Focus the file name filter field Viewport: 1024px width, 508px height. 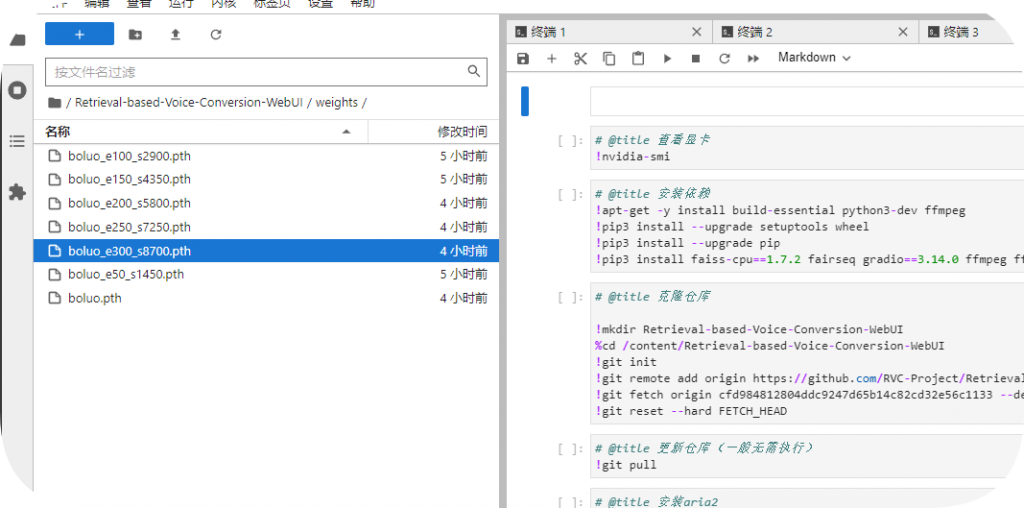coord(266,72)
